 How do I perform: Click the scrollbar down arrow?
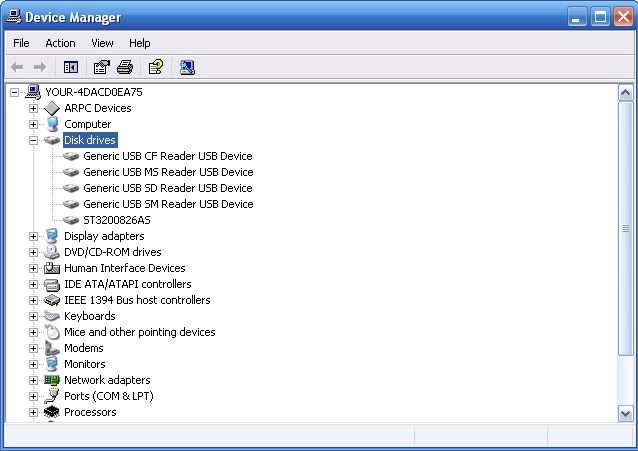625,414
